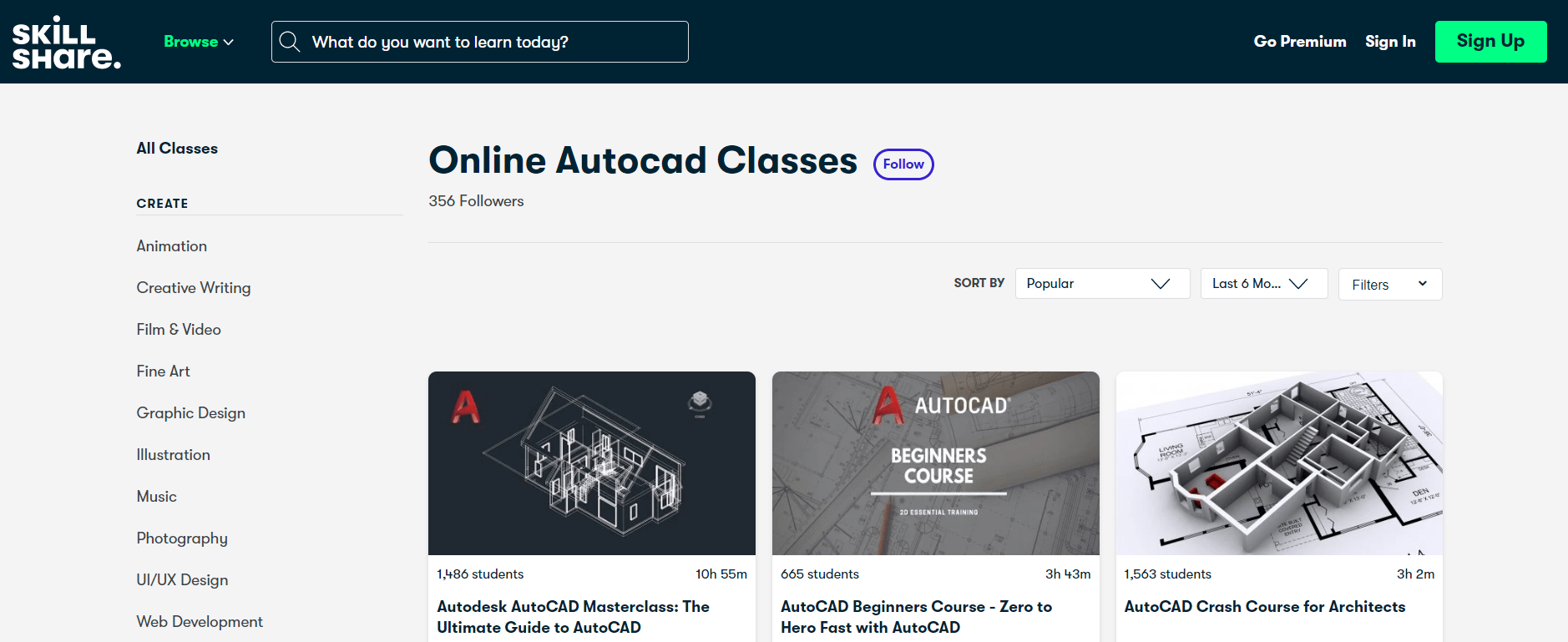
Task: Click the green Sign Up button
Action: click(1490, 42)
